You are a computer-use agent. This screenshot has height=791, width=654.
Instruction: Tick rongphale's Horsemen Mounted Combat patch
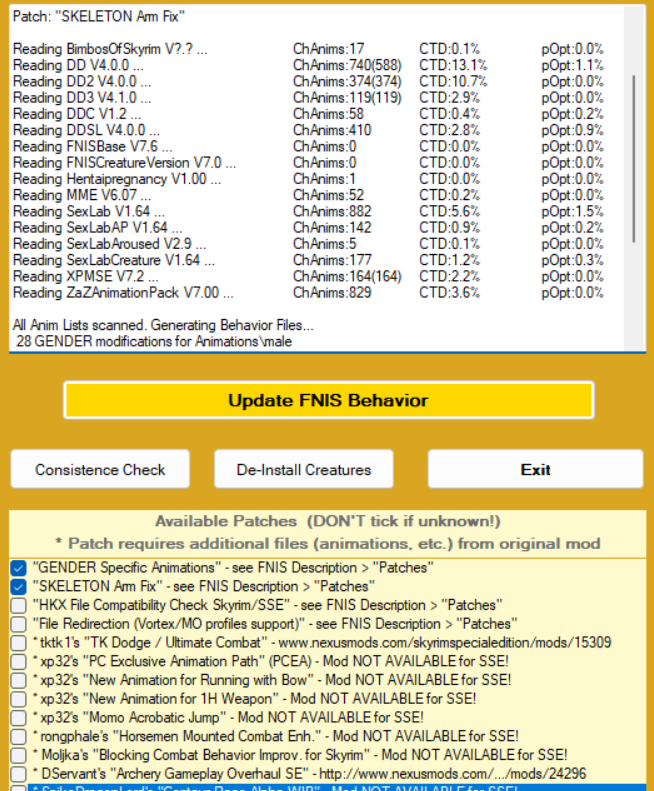[19, 736]
